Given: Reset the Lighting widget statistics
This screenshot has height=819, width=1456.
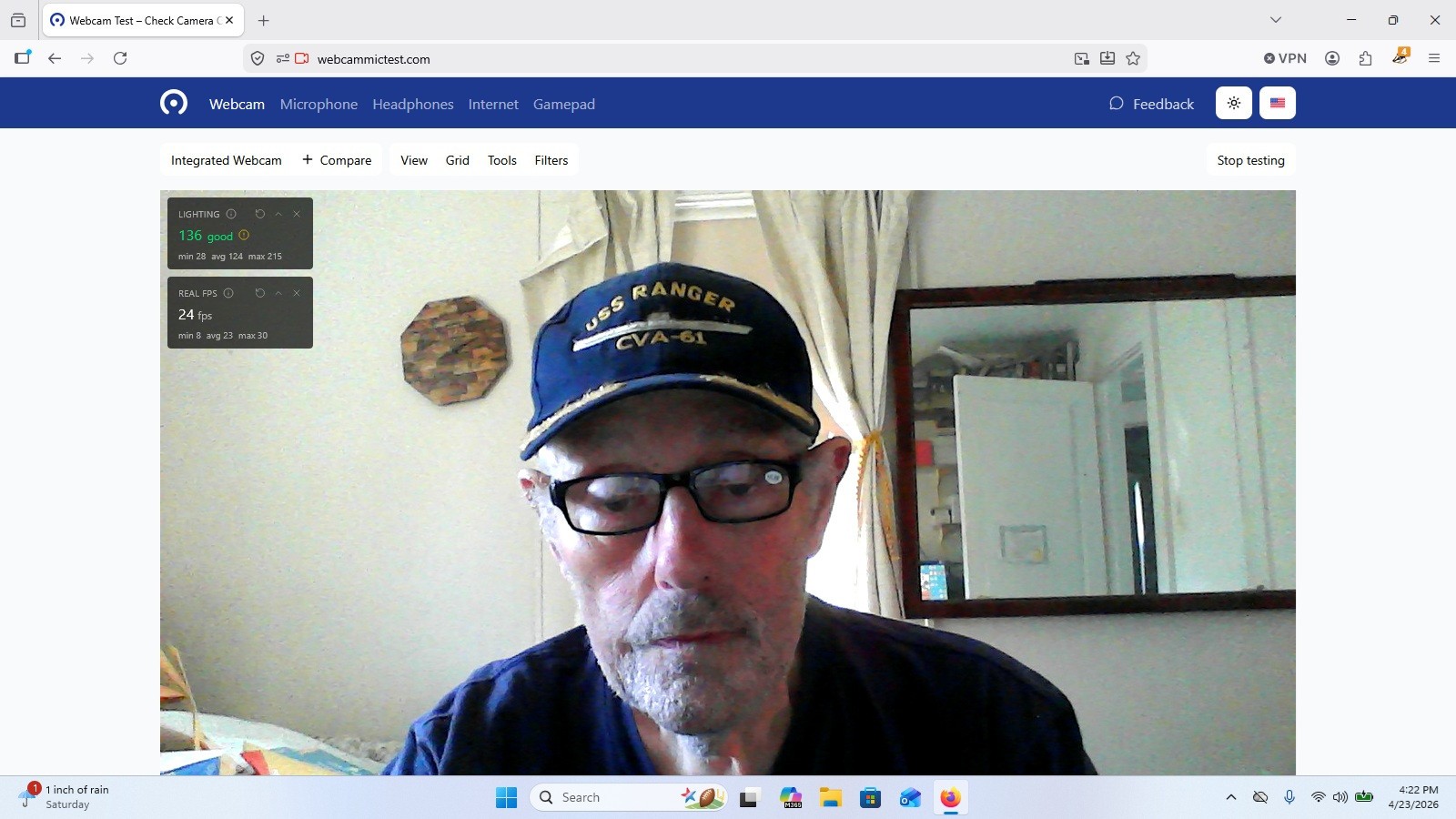Looking at the screenshot, I should click(x=260, y=214).
